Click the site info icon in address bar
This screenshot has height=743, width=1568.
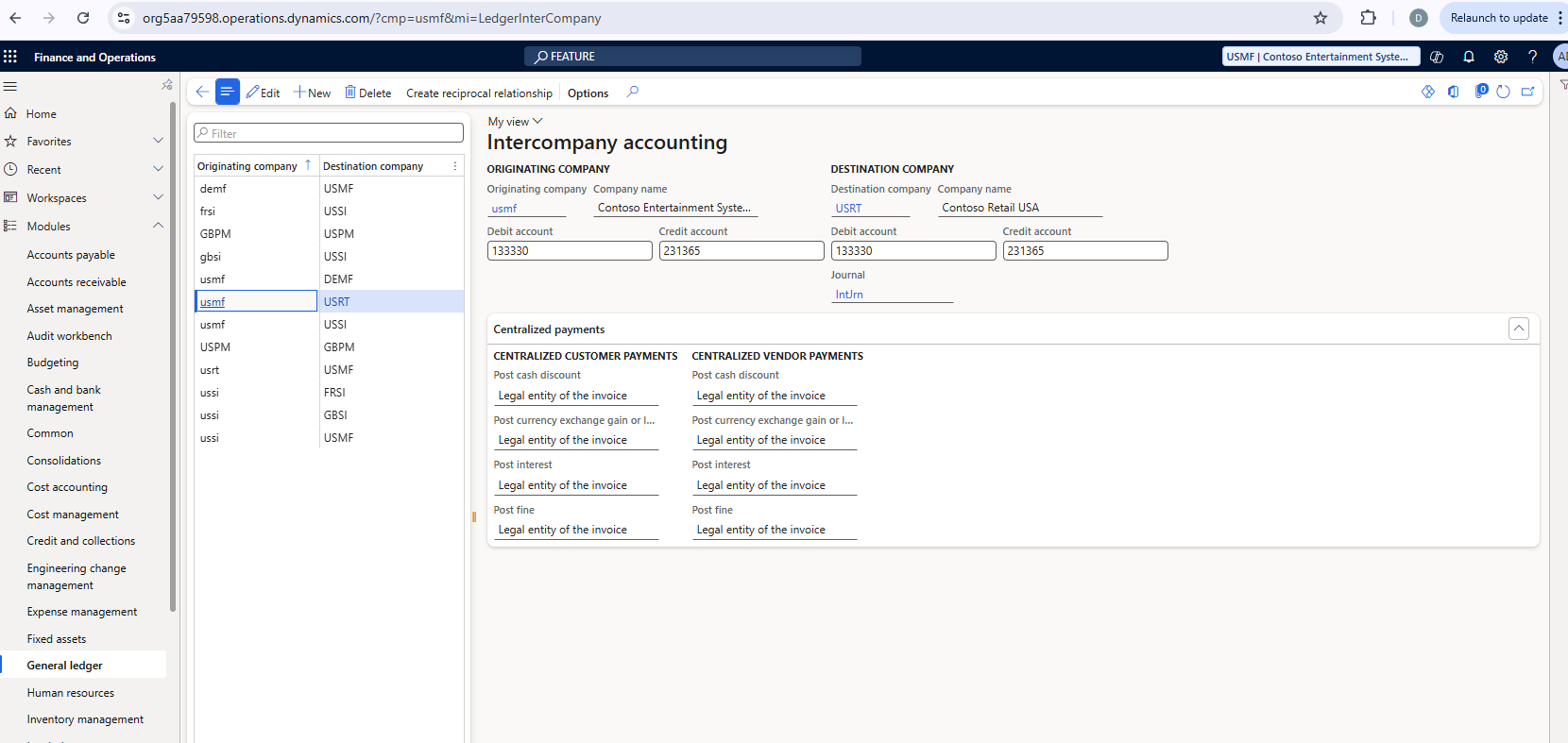tap(124, 18)
